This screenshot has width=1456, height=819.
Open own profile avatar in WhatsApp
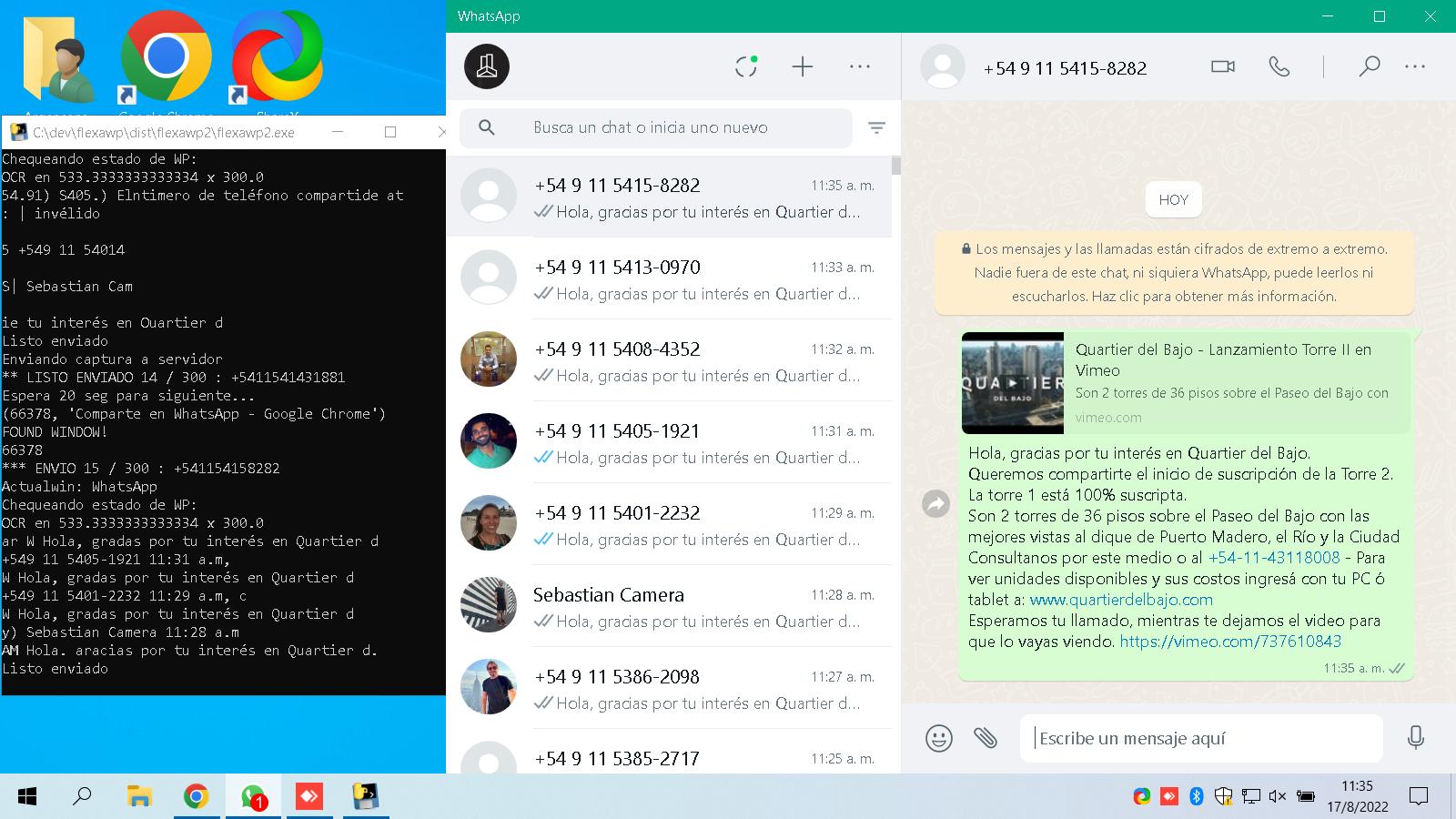(487, 66)
